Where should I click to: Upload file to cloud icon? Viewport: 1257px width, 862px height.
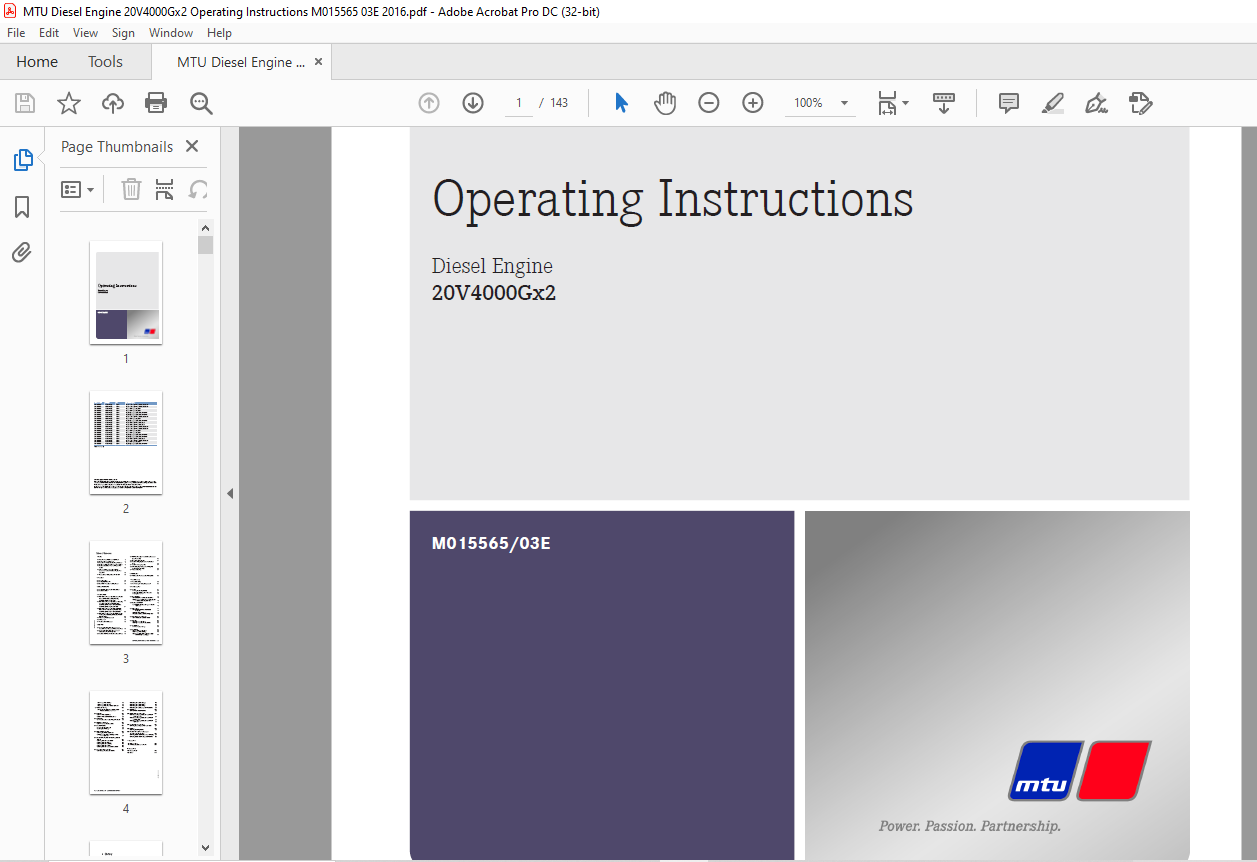pos(113,103)
